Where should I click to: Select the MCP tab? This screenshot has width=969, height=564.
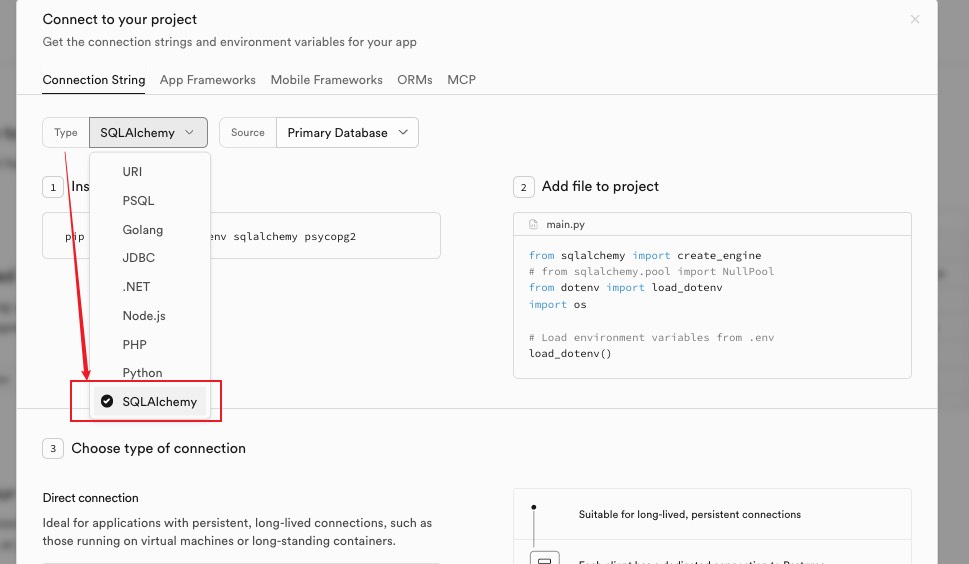(461, 80)
